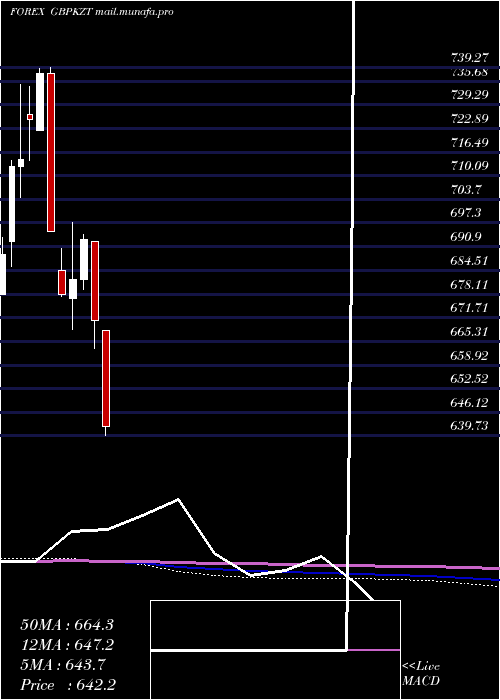Click the tallest red candlestick near 735

(51, 152)
